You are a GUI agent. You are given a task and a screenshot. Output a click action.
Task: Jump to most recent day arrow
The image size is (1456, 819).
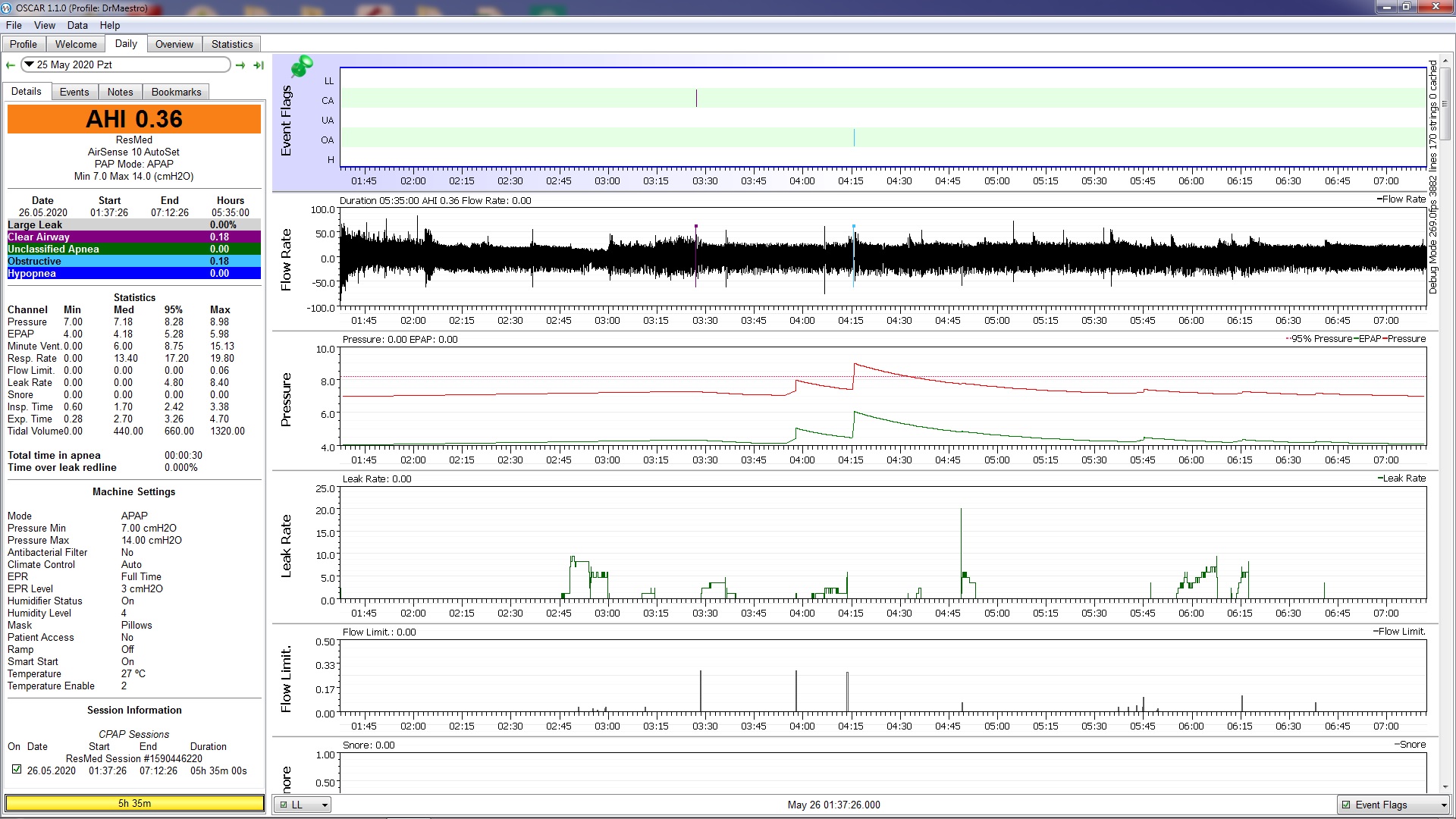tap(259, 65)
